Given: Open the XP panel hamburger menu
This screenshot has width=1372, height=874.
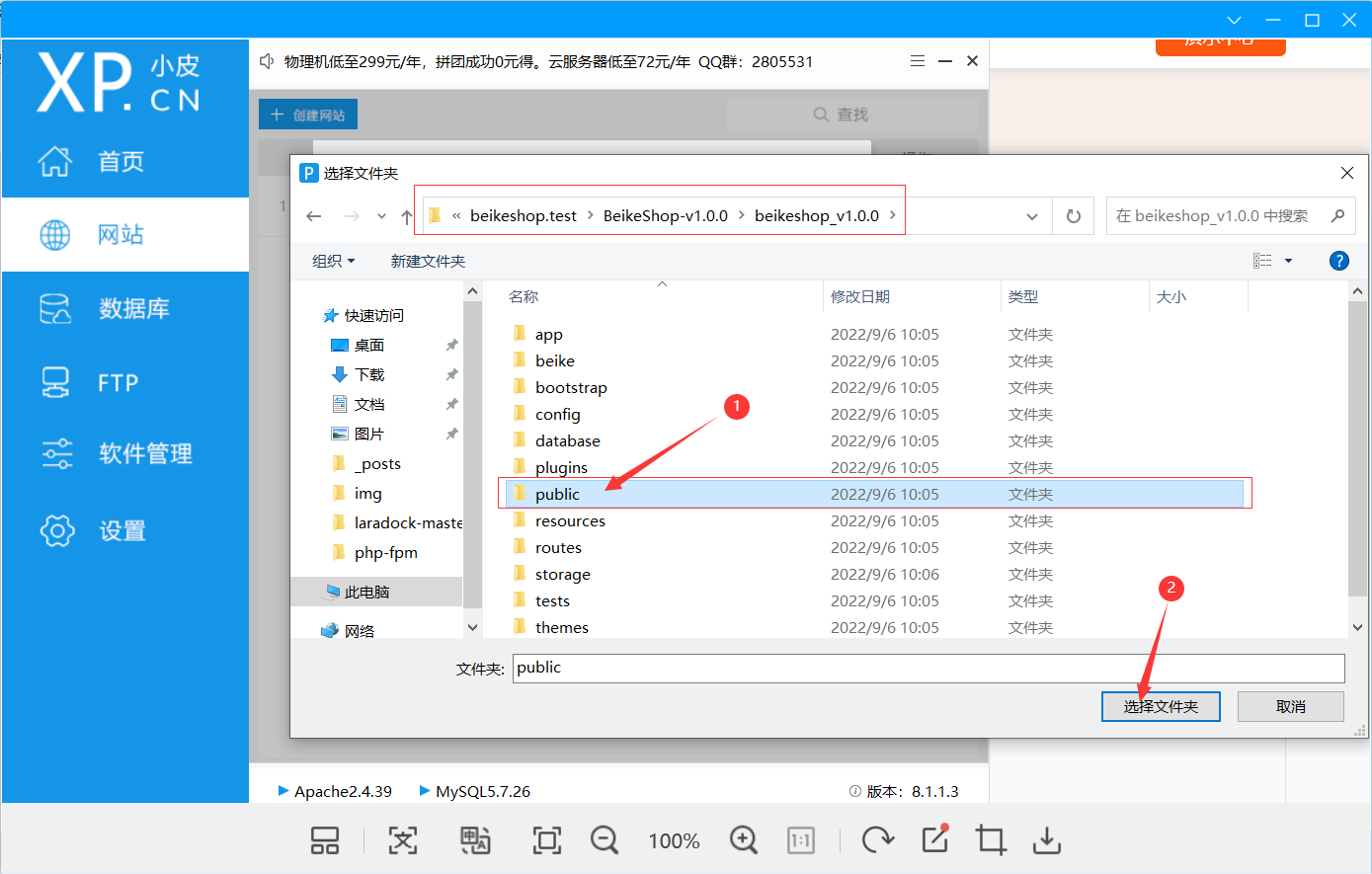Looking at the screenshot, I should [918, 61].
